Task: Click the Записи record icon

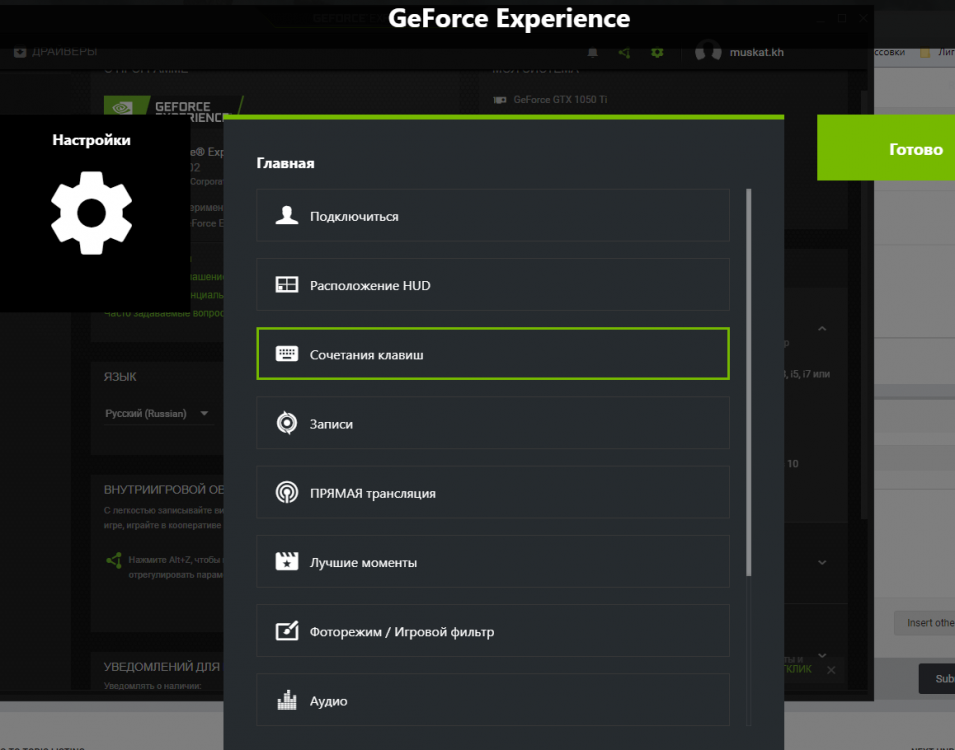Action: (287, 424)
